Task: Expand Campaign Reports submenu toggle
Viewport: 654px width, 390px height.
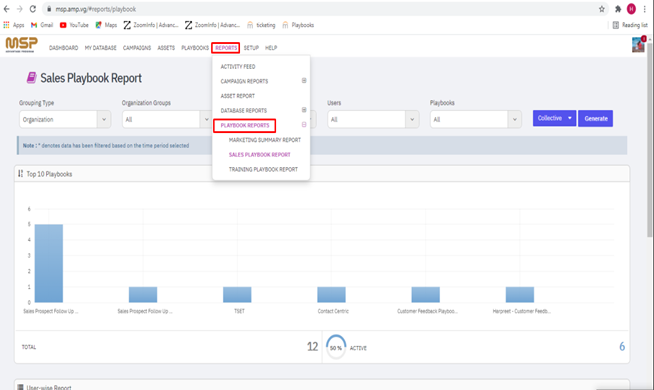Action: point(304,81)
